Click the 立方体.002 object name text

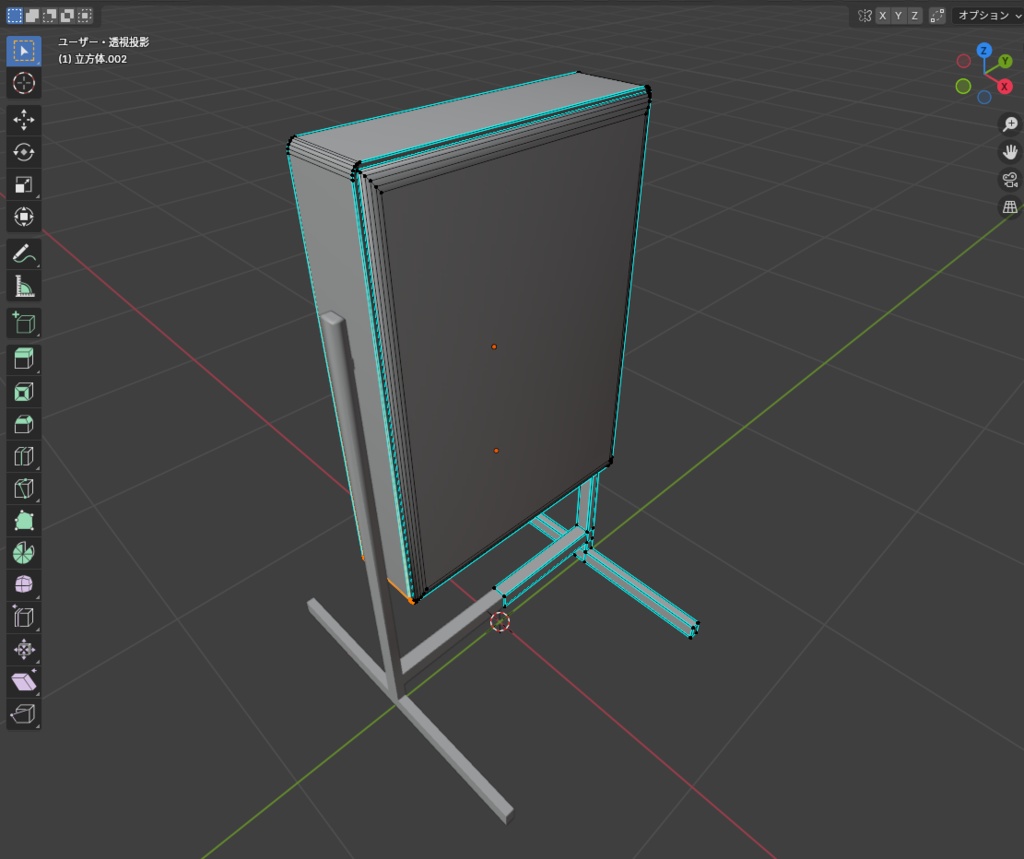101,59
